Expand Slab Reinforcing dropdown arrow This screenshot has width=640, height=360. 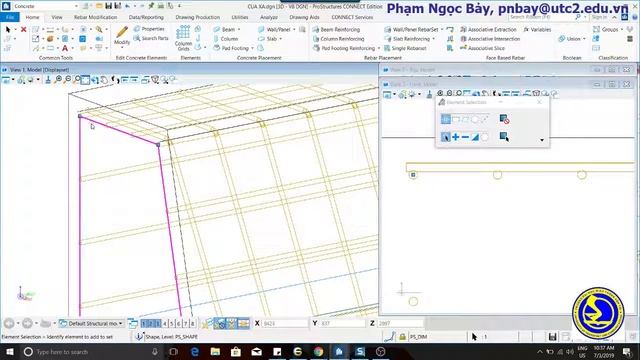(433, 39)
